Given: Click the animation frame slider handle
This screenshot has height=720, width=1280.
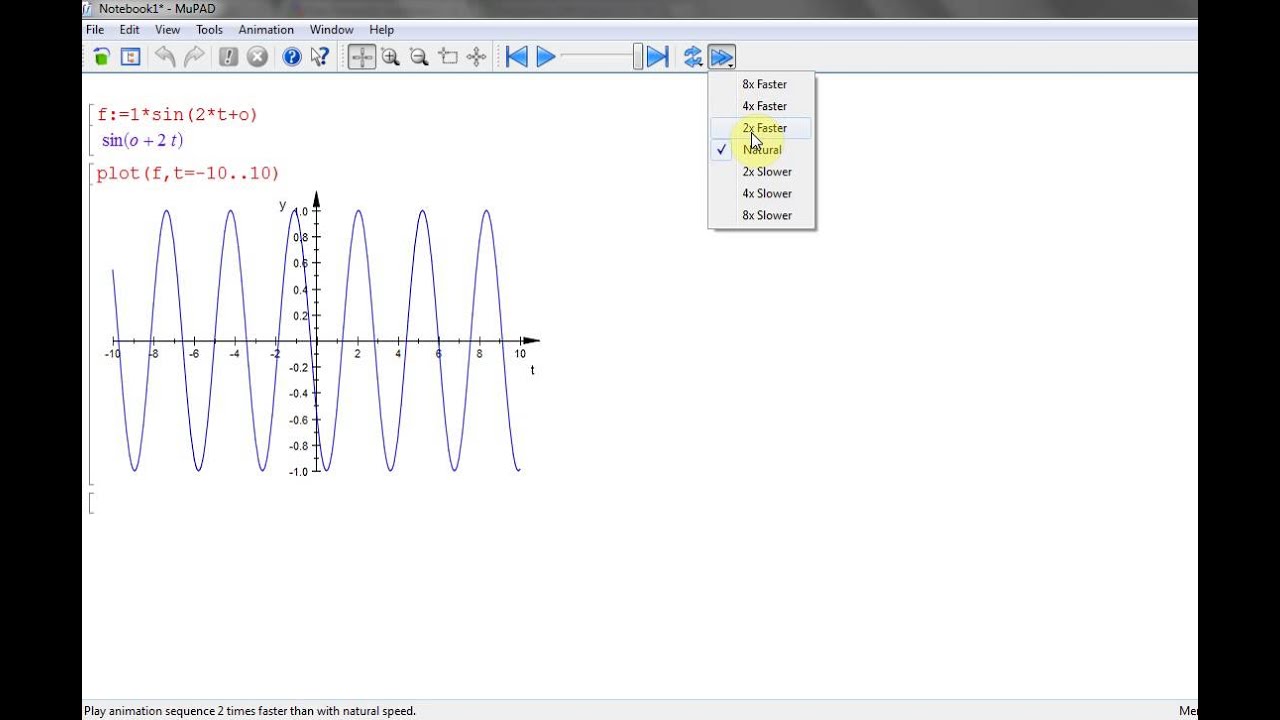Looking at the screenshot, I should (x=638, y=57).
